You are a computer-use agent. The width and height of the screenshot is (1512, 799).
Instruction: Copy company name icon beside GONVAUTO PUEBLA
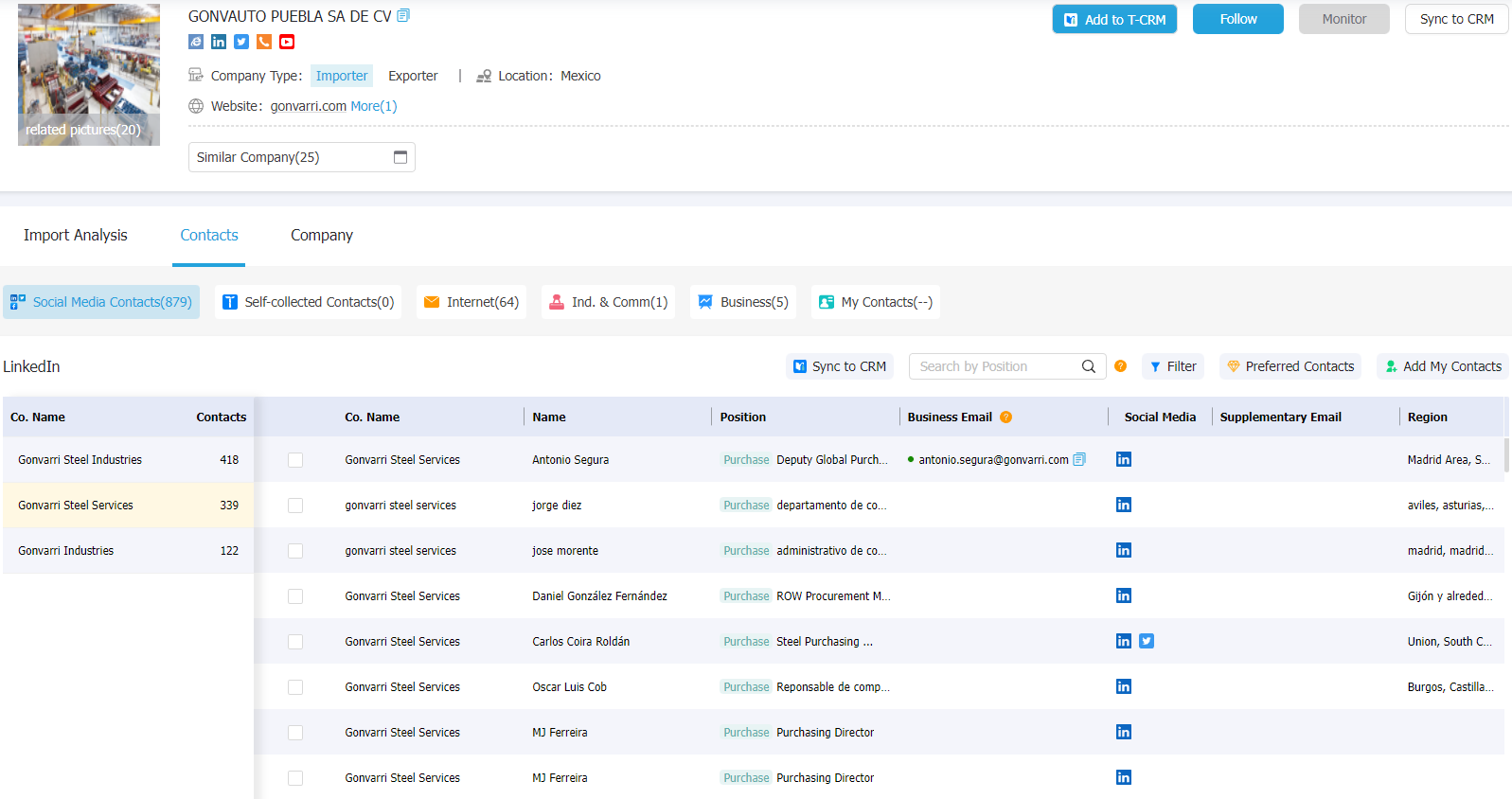pos(403,15)
